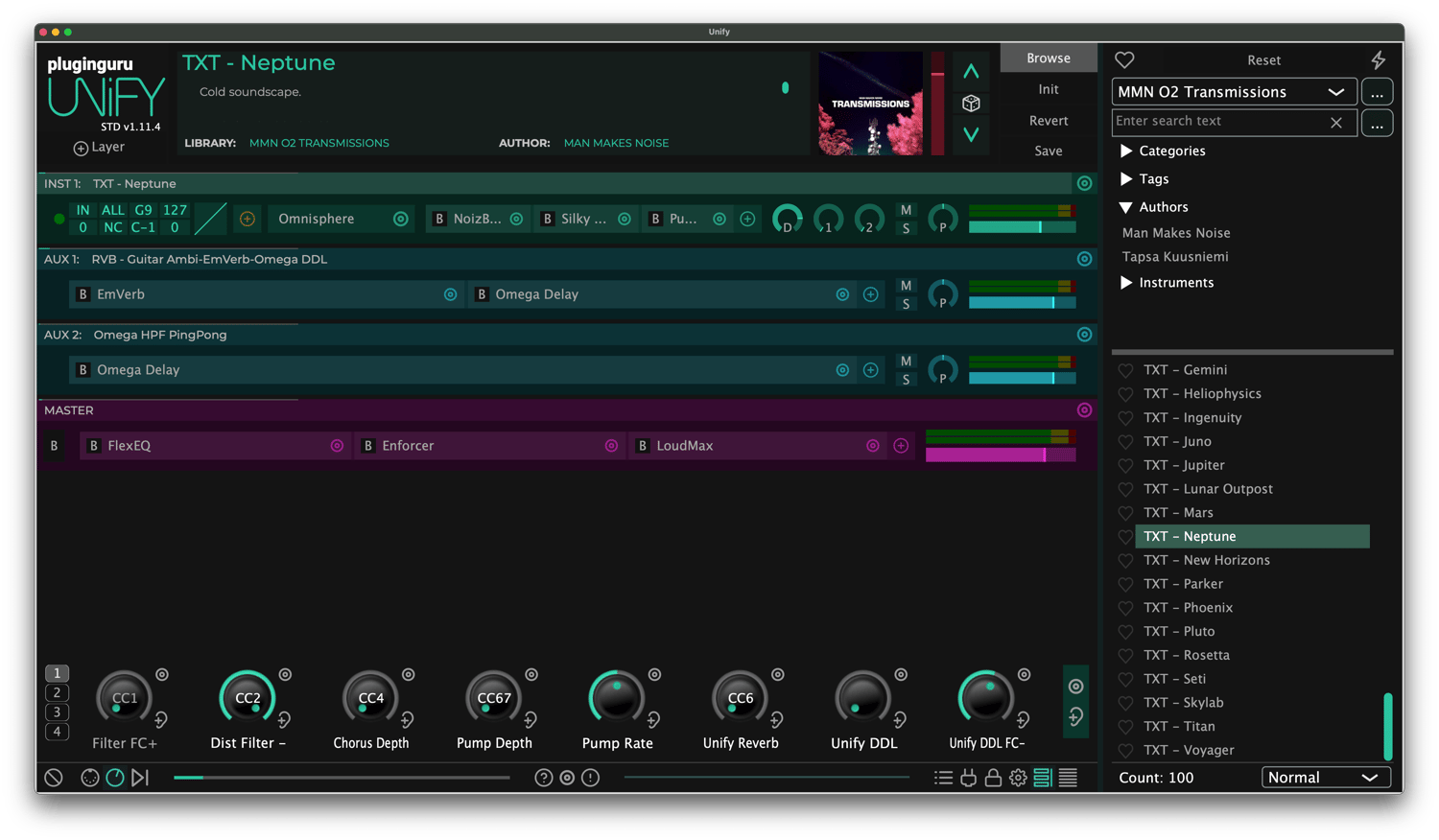Click the metronome tempo icon in footer

tap(115, 778)
